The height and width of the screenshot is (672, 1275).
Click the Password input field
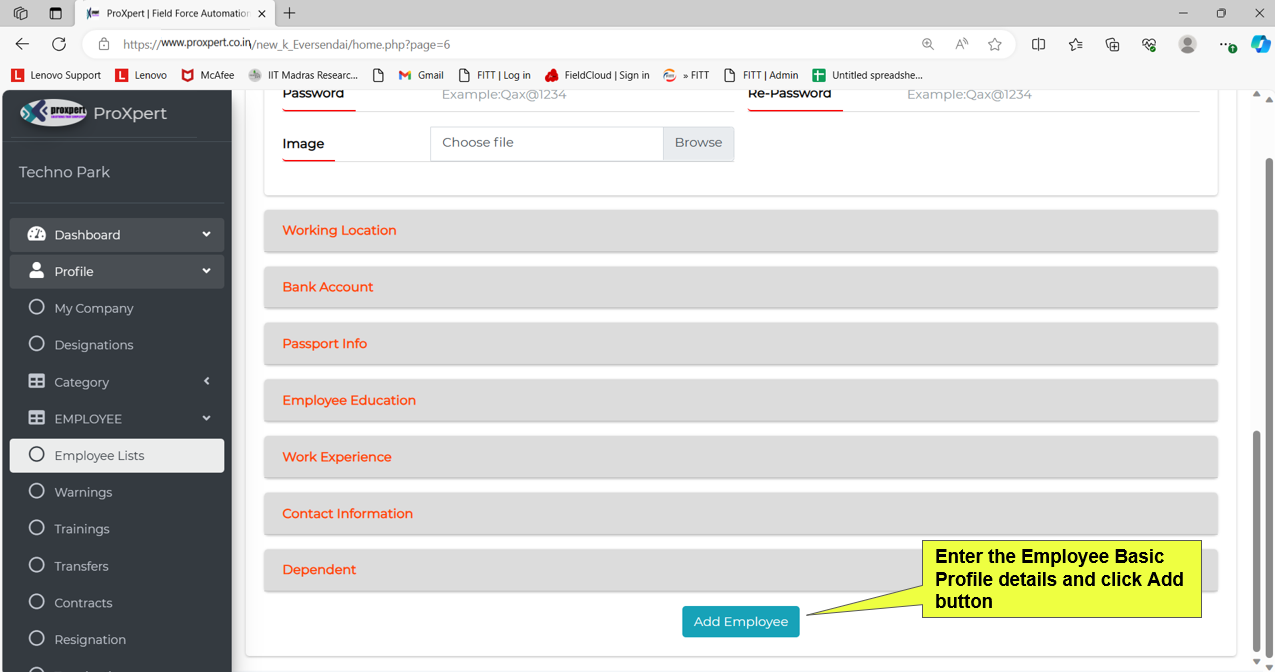(585, 95)
